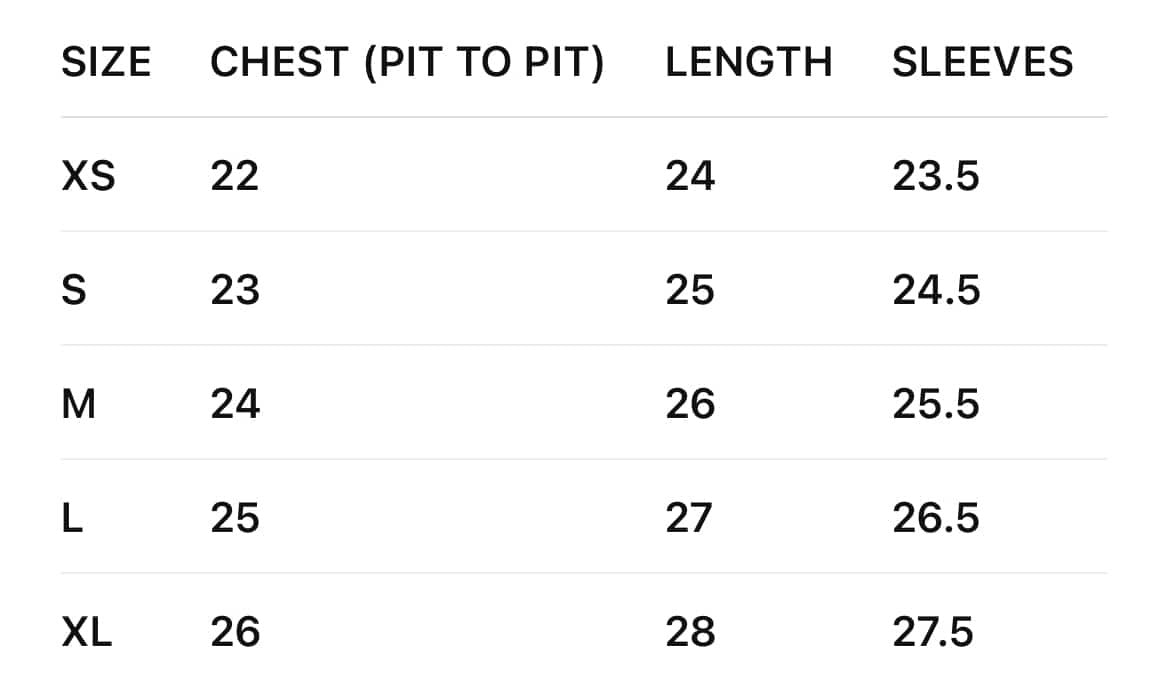Click the L length value 27
Image resolution: width=1157 pixels, height=698 pixels.
[690, 519]
